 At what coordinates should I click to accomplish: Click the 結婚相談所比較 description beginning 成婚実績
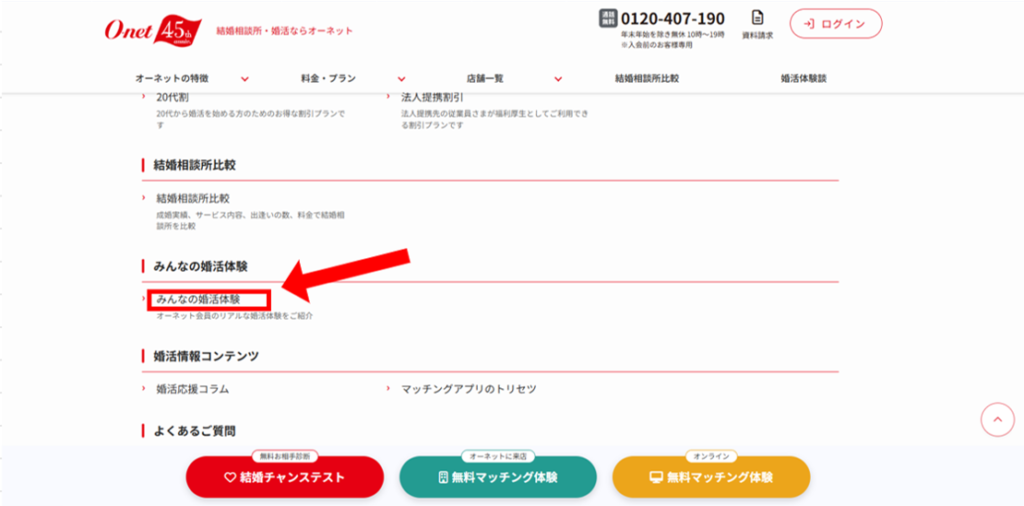click(x=251, y=220)
